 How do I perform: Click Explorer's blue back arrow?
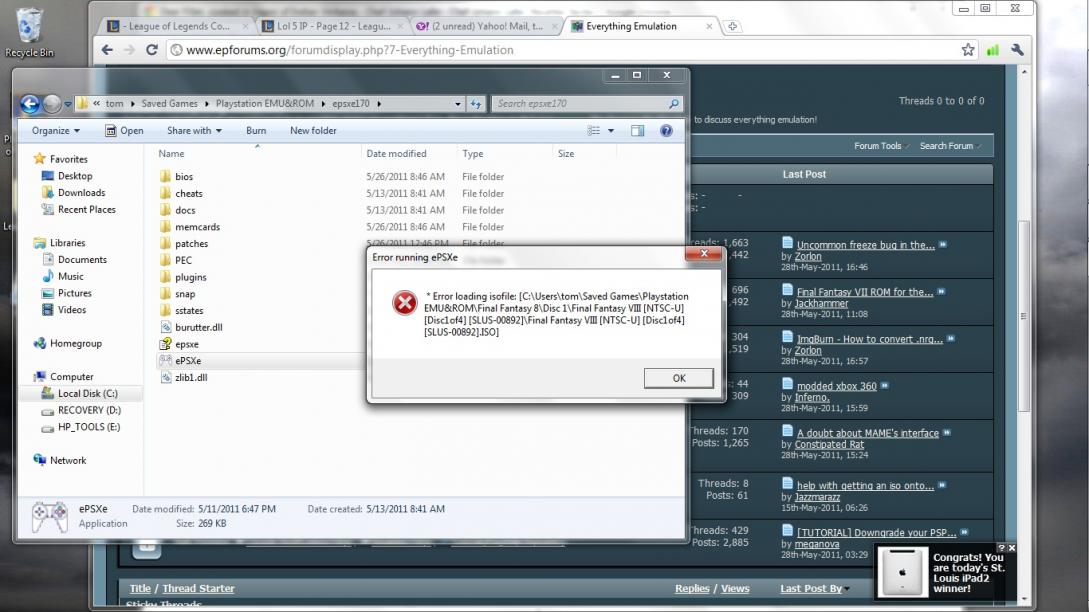(30, 104)
